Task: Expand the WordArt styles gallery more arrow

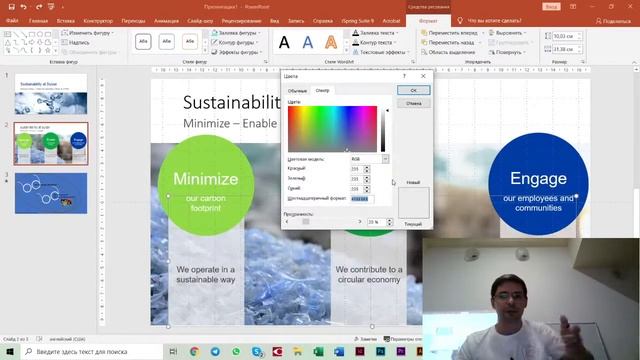Action: [x=347, y=51]
